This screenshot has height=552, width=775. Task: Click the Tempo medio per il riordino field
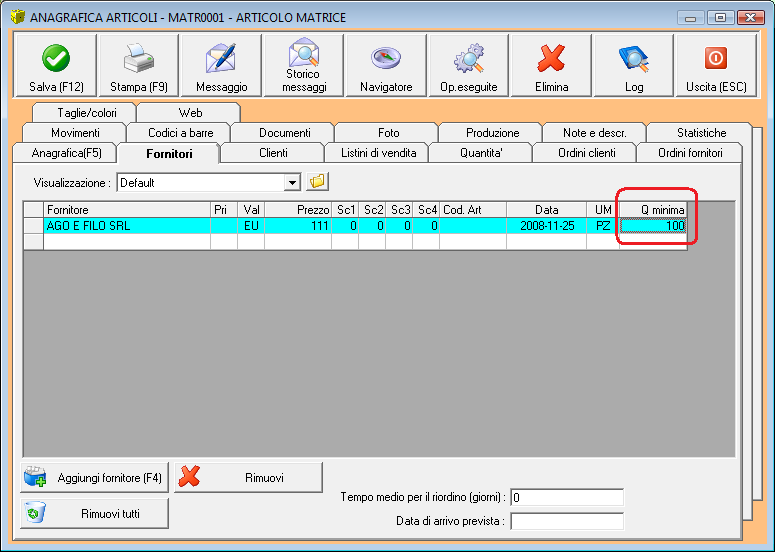coord(567,497)
